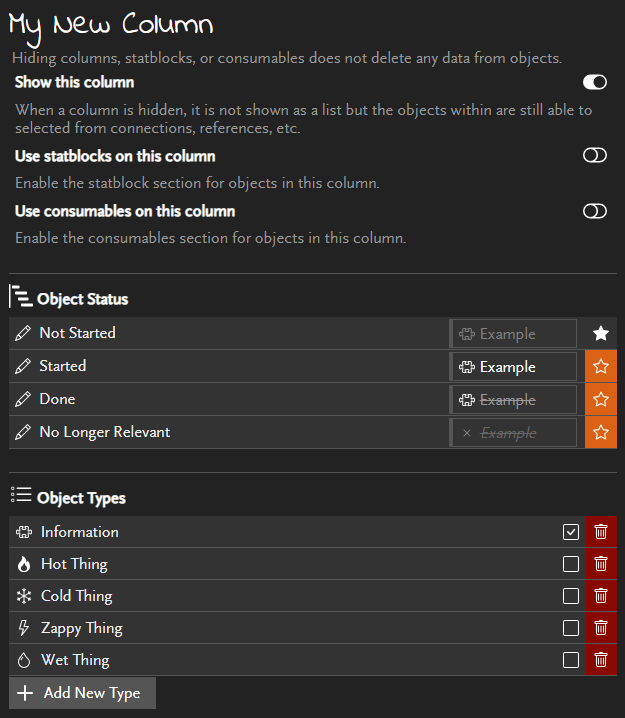Check the Cold Thing checkbox
Image resolution: width=625 pixels, height=718 pixels.
(571, 596)
